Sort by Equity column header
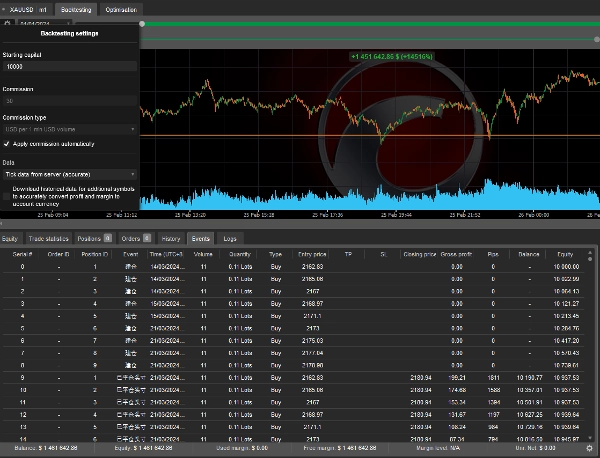600x458 pixels. (x=565, y=254)
